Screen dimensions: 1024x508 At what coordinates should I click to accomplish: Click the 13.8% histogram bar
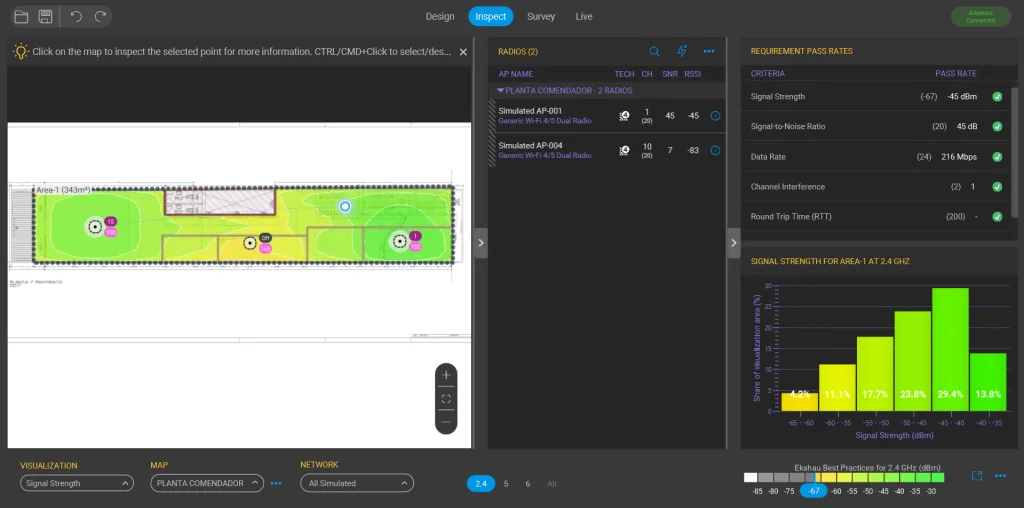[987, 382]
